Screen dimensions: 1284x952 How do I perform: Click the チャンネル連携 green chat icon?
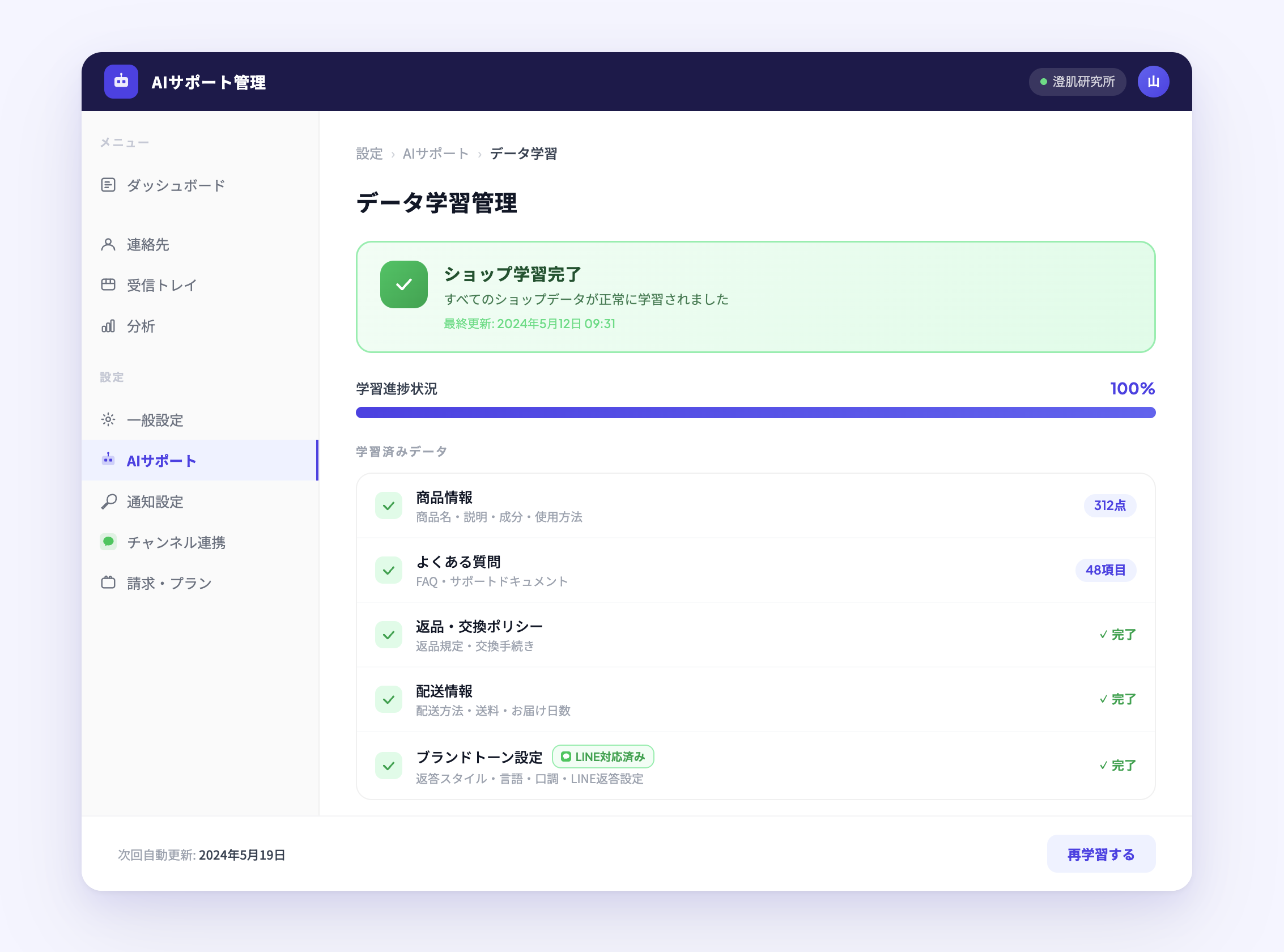(108, 542)
